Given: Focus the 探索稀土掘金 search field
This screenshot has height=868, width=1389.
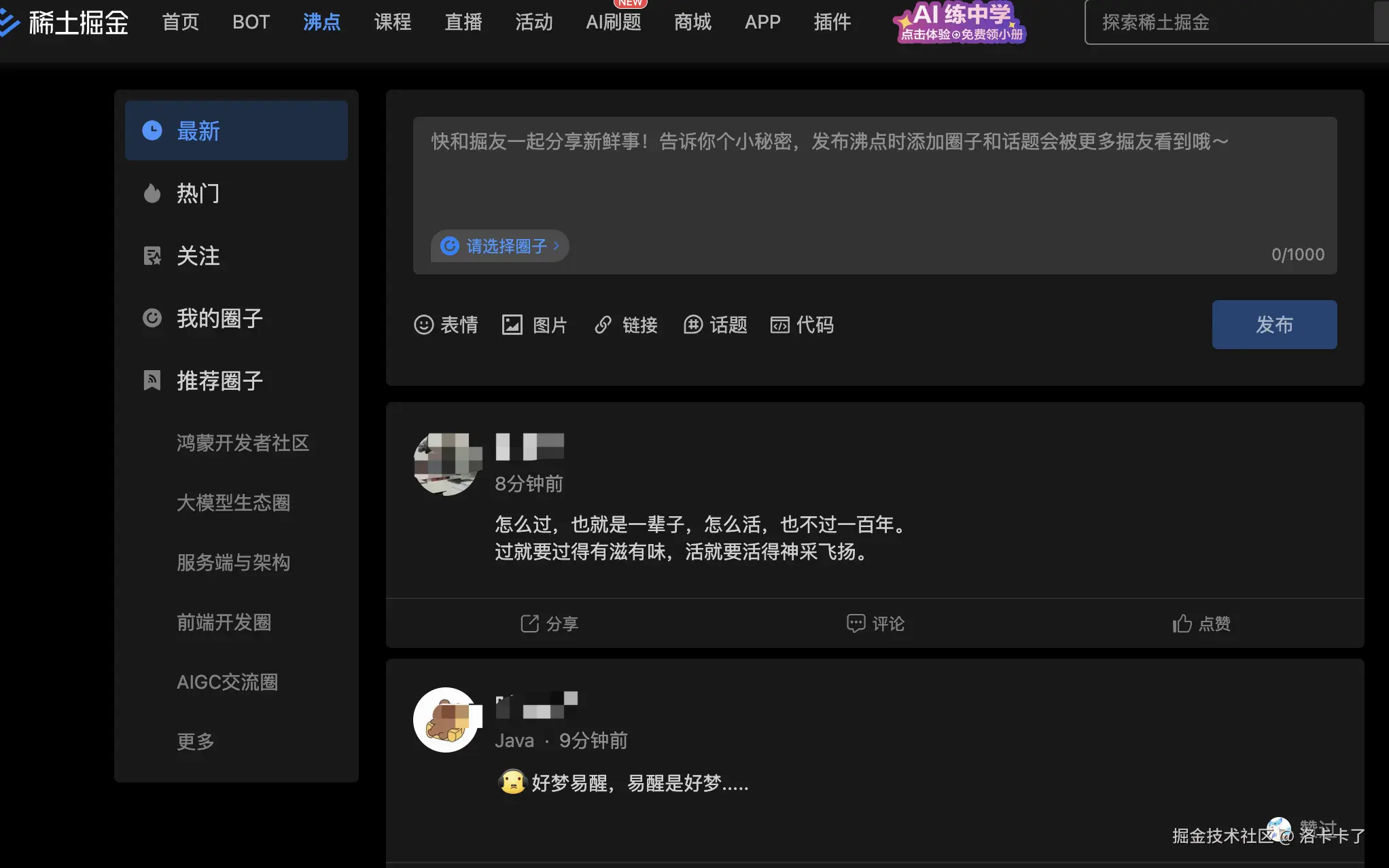Looking at the screenshot, I should [1237, 22].
